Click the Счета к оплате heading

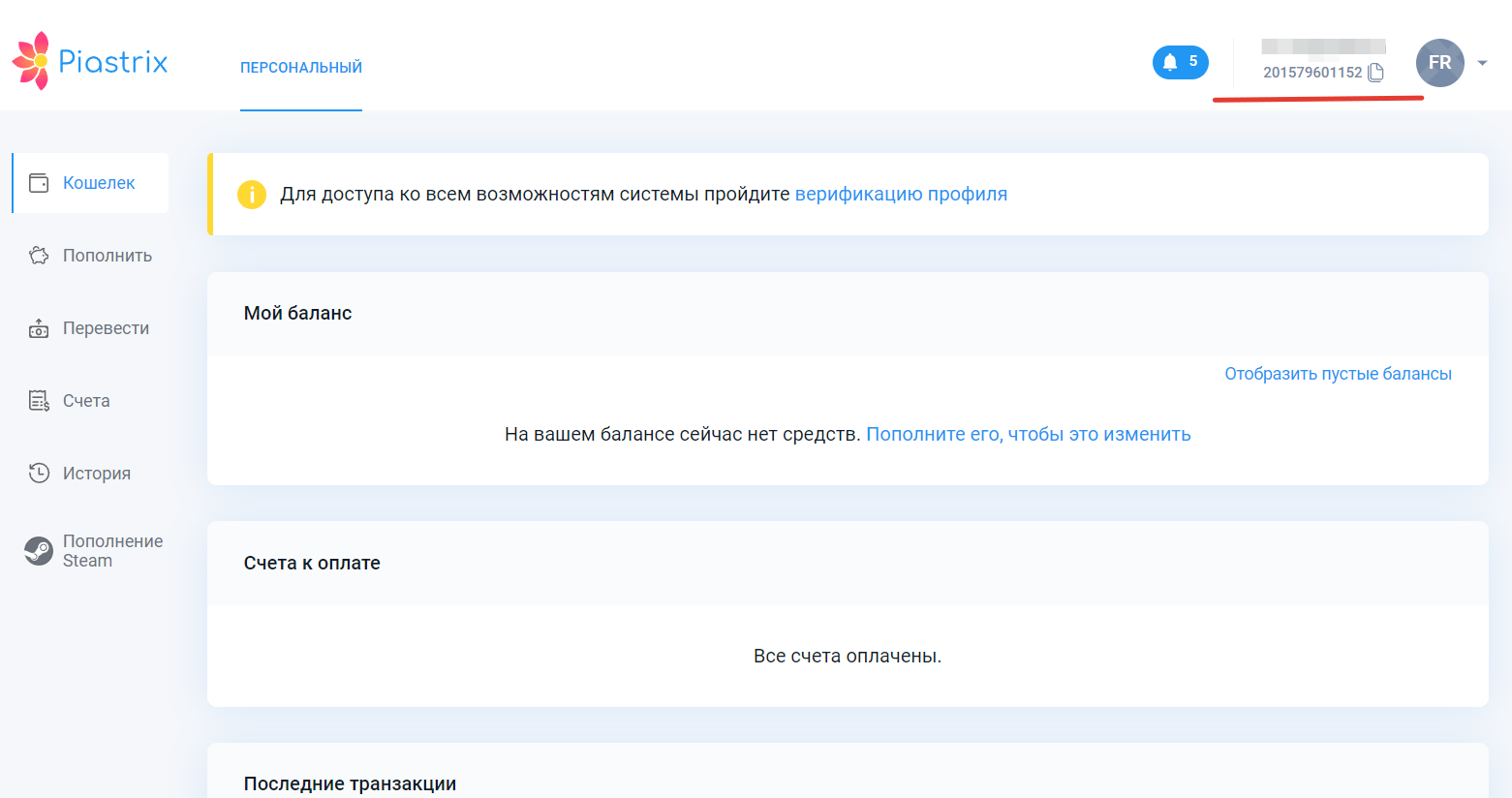pos(312,563)
